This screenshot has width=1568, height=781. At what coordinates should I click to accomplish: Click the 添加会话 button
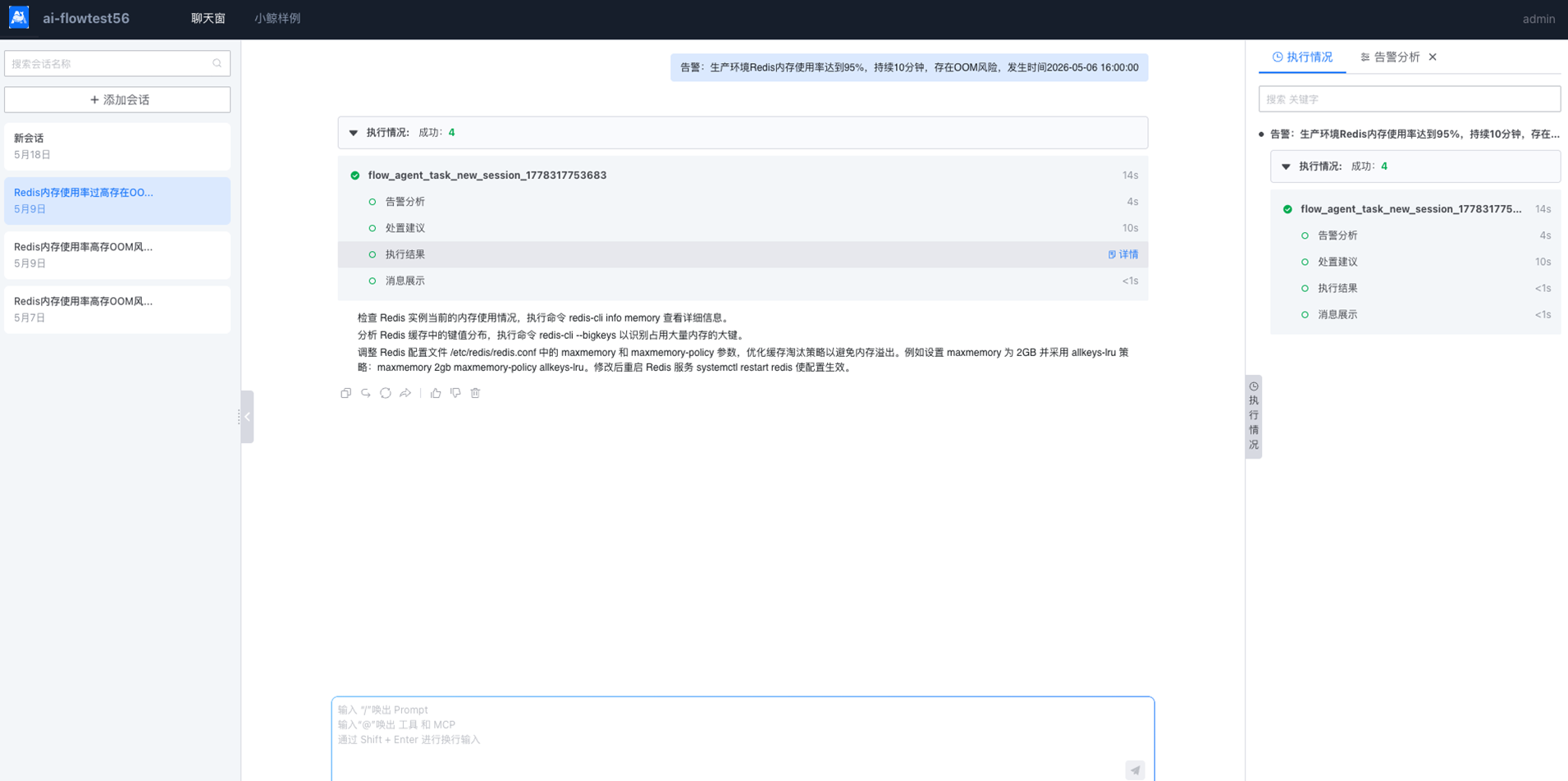[x=117, y=99]
